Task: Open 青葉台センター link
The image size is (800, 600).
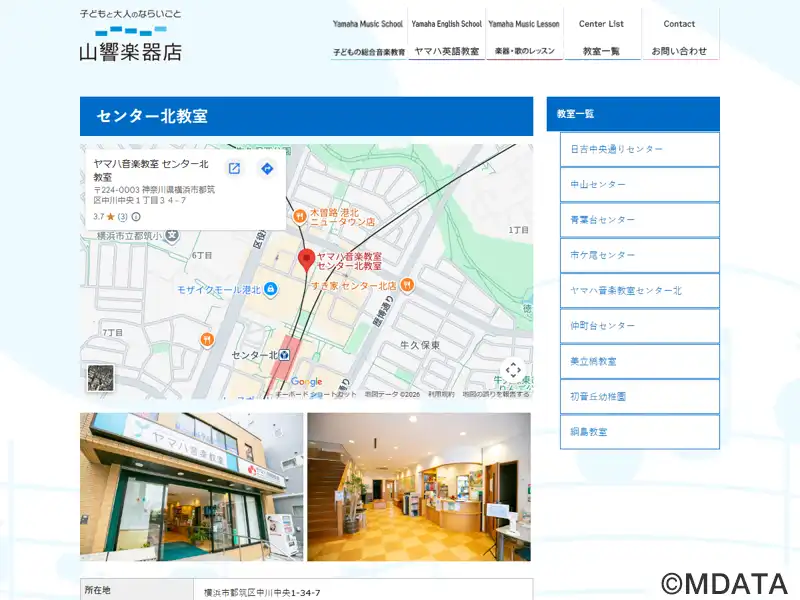Action: [640, 220]
